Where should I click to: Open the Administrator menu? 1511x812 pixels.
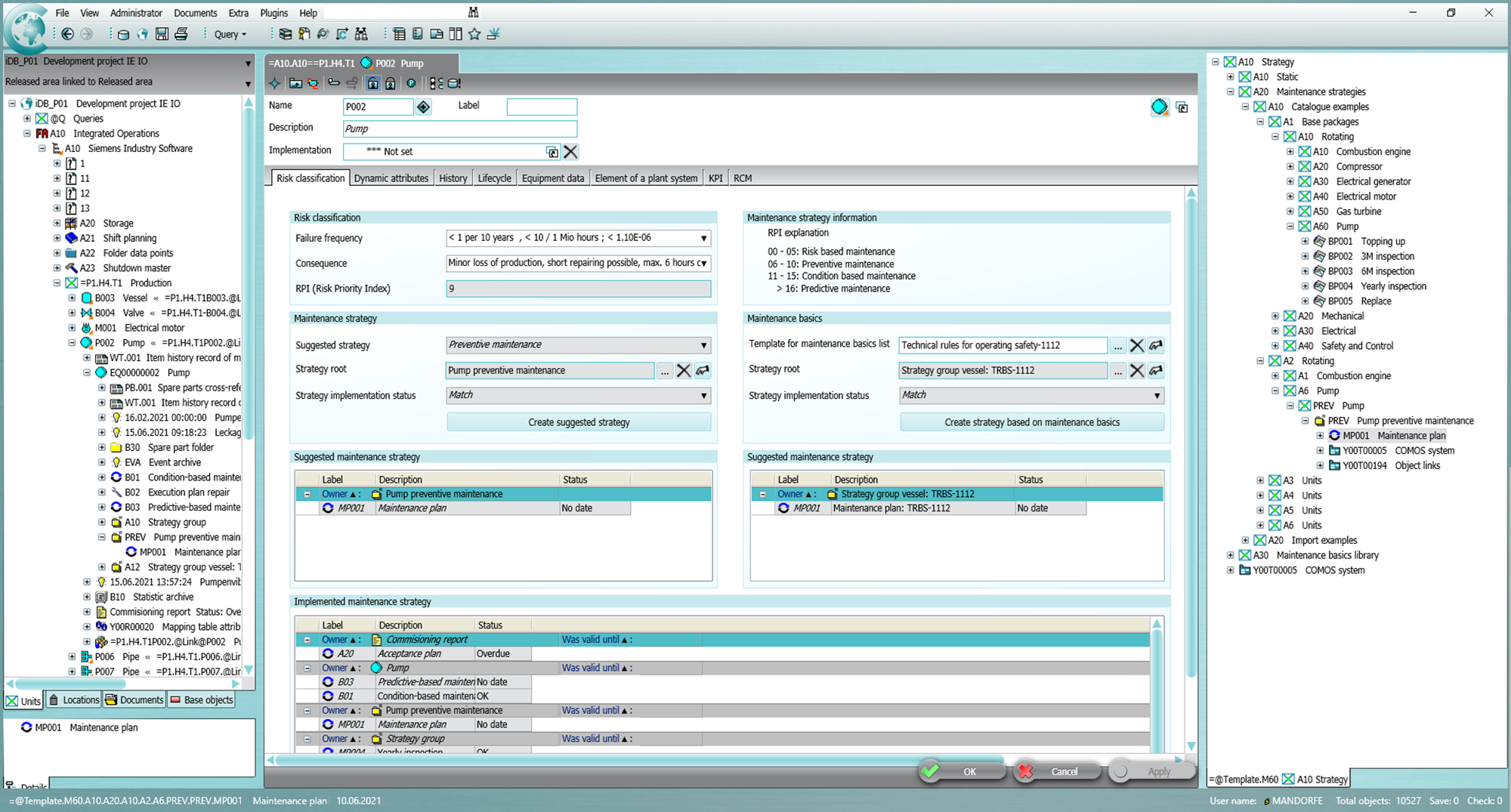[136, 13]
